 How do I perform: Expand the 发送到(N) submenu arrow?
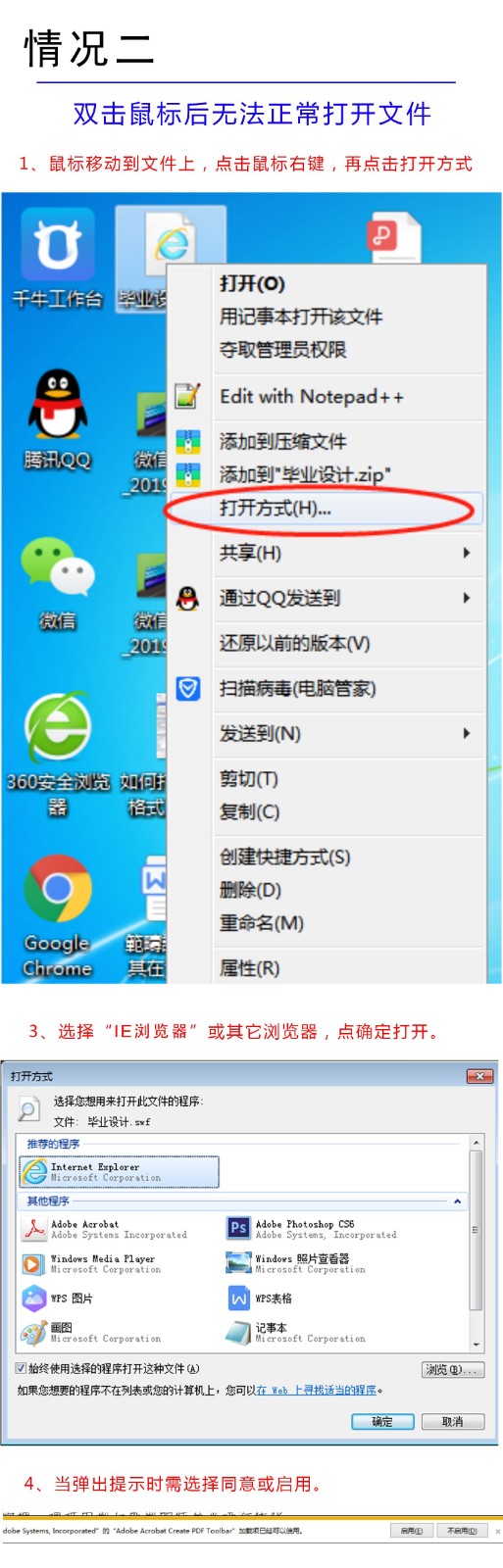[467, 733]
